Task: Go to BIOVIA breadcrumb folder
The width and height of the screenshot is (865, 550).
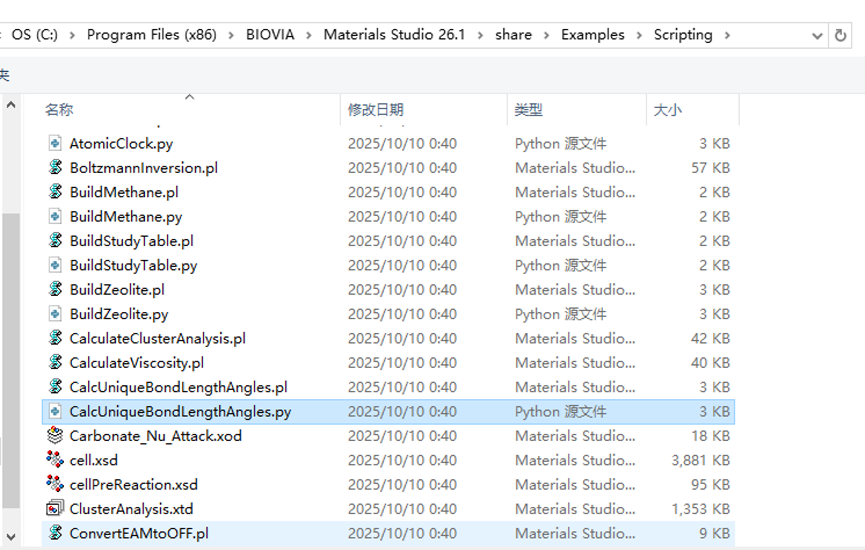Action: point(270,35)
